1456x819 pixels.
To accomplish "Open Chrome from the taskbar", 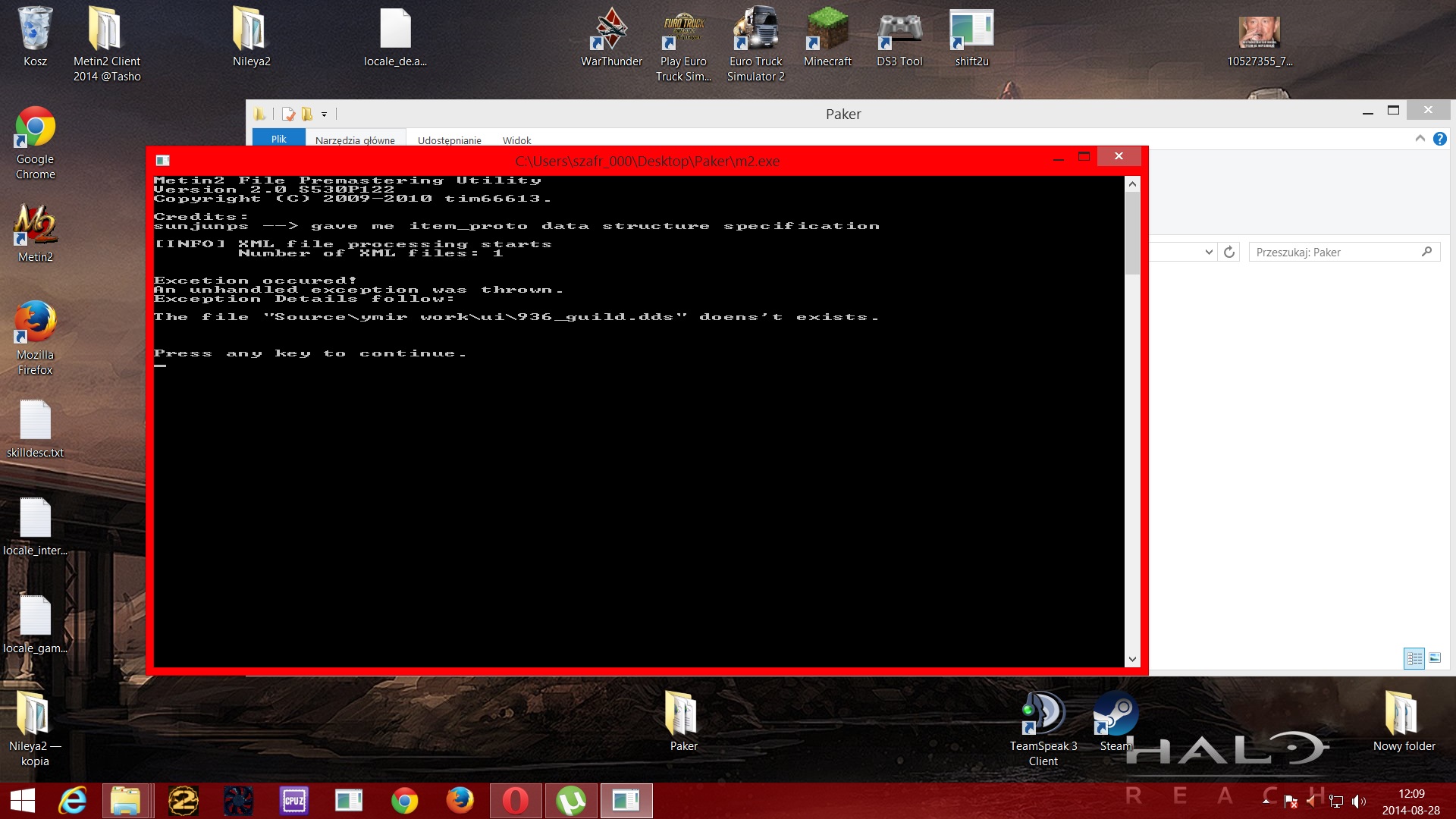I will coord(404,801).
